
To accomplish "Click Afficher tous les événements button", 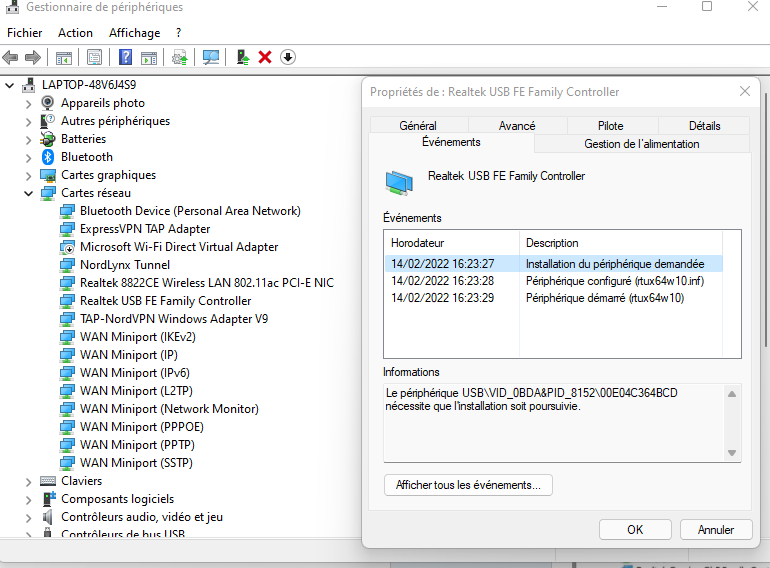I will [468, 485].
